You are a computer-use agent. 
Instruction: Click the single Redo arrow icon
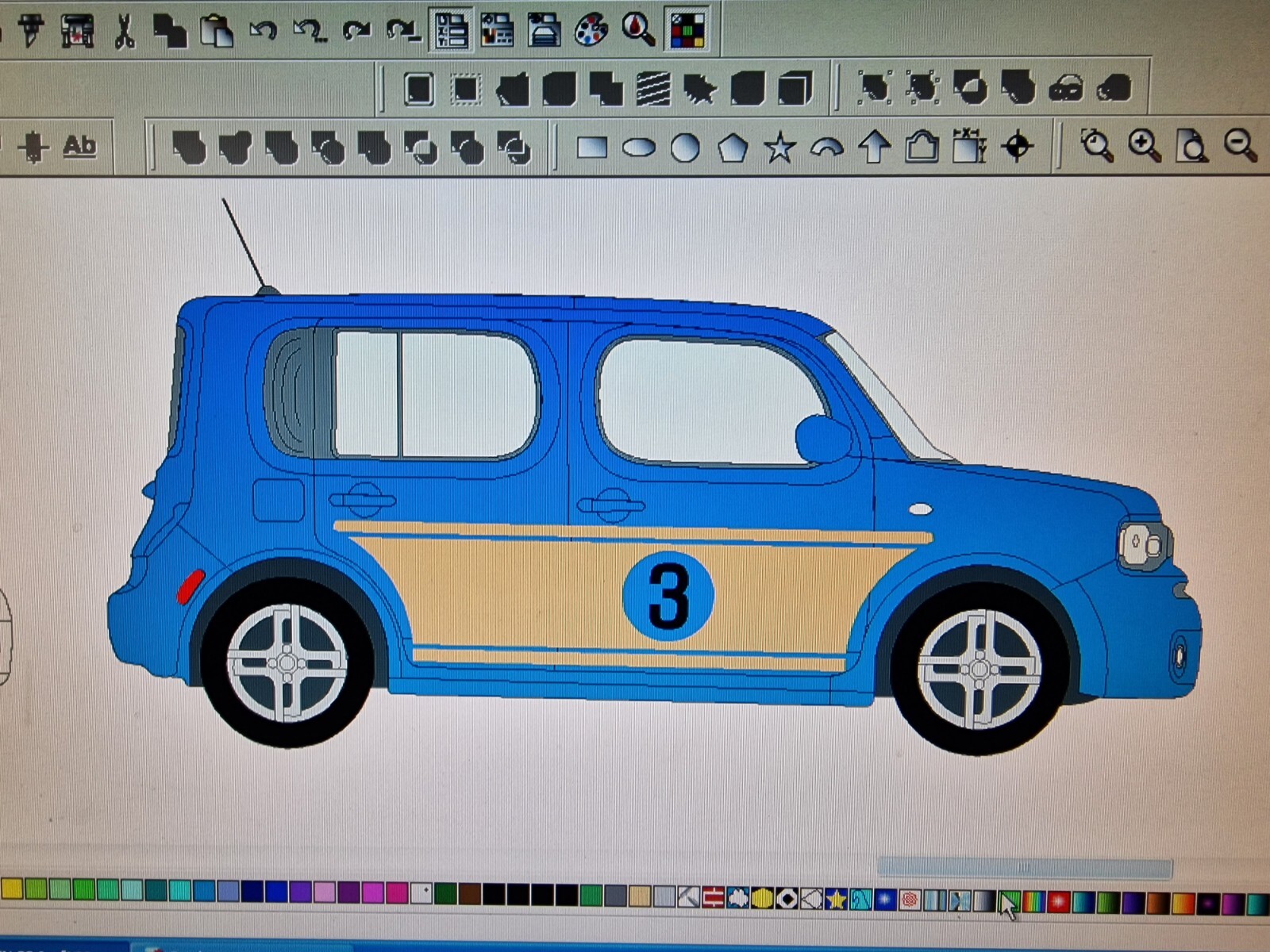(x=356, y=31)
